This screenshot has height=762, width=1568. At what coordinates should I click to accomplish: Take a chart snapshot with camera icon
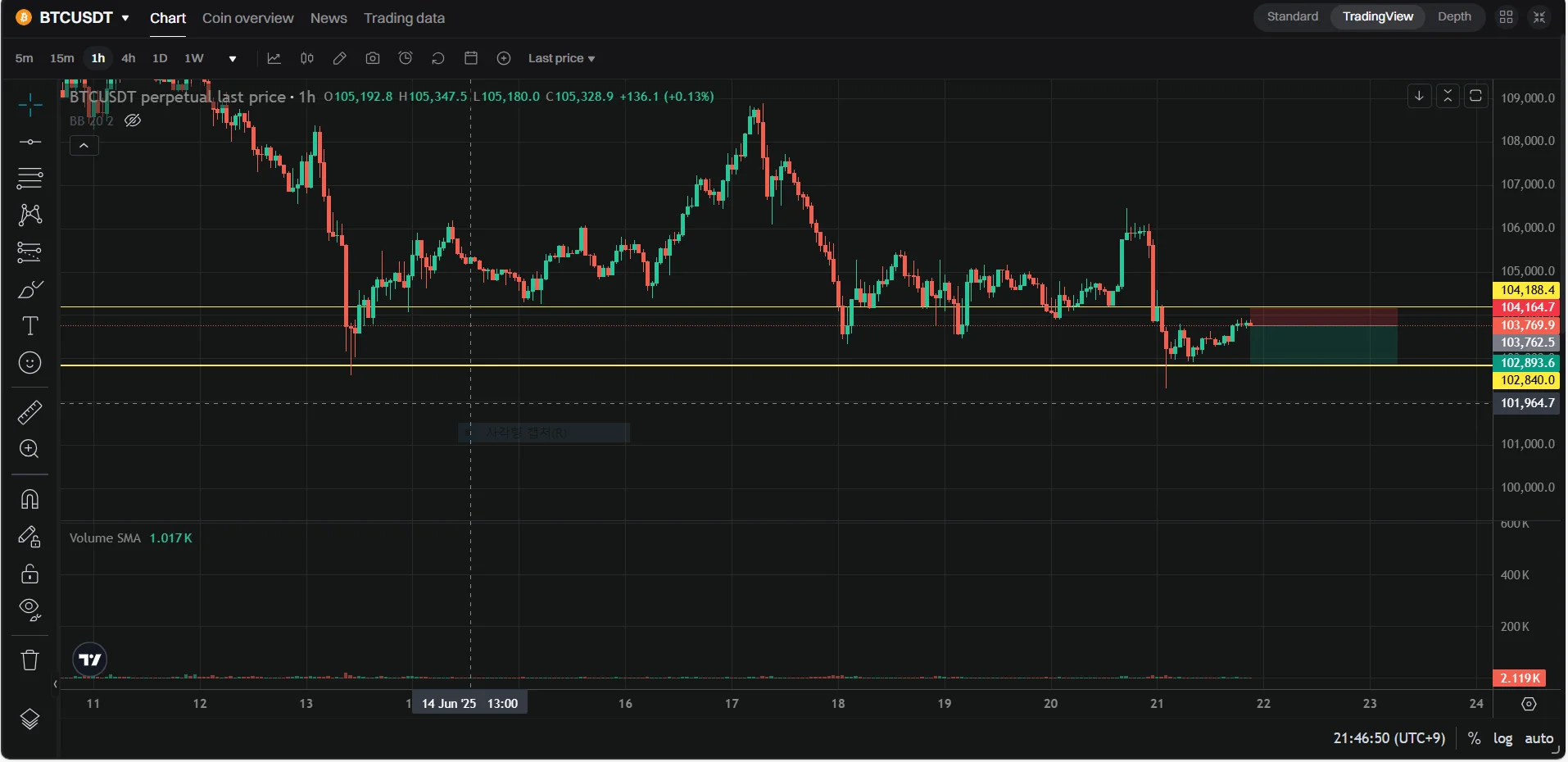click(x=373, y=58)
